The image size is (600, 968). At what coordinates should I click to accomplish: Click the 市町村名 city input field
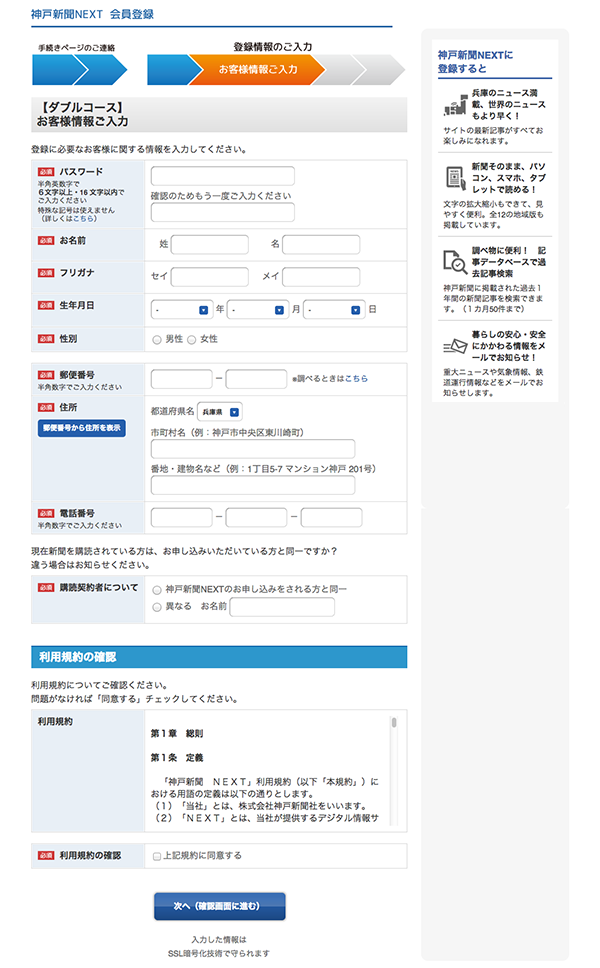pos(253,449)
